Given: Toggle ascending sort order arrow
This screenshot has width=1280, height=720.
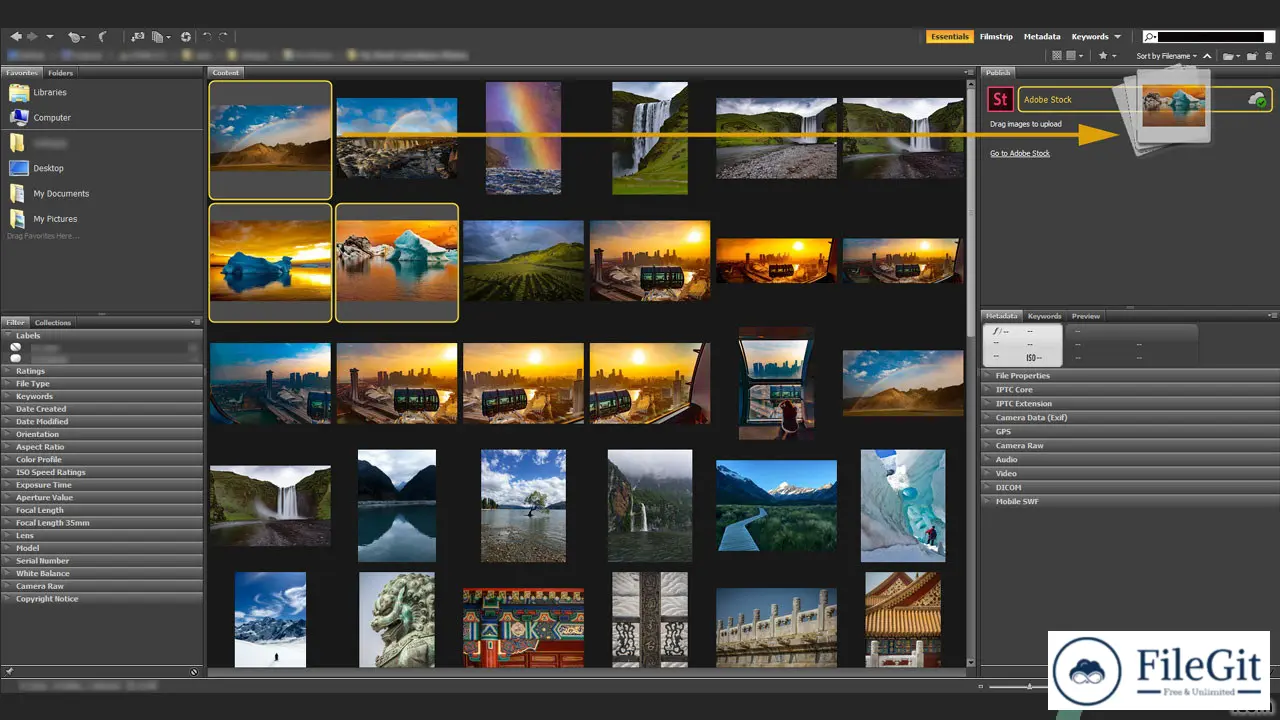Looking at the screenshot, I should 1207,56.
